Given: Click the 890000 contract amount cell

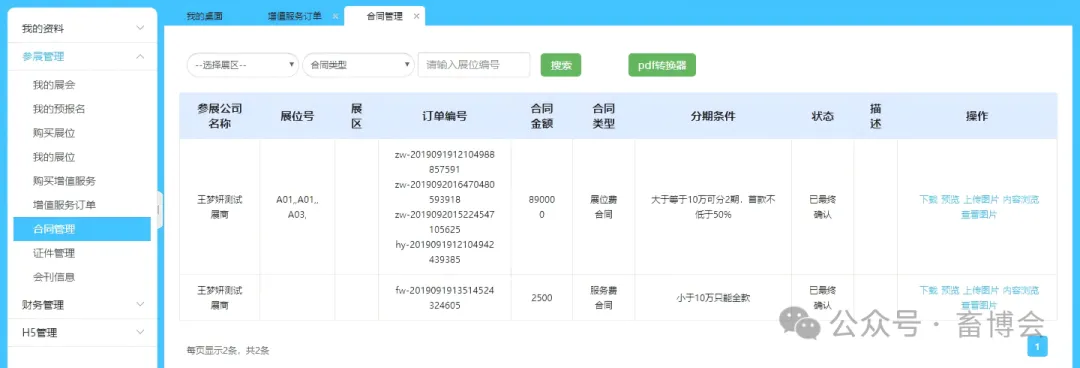Looking at the screenshot, I should click(541, 207).
